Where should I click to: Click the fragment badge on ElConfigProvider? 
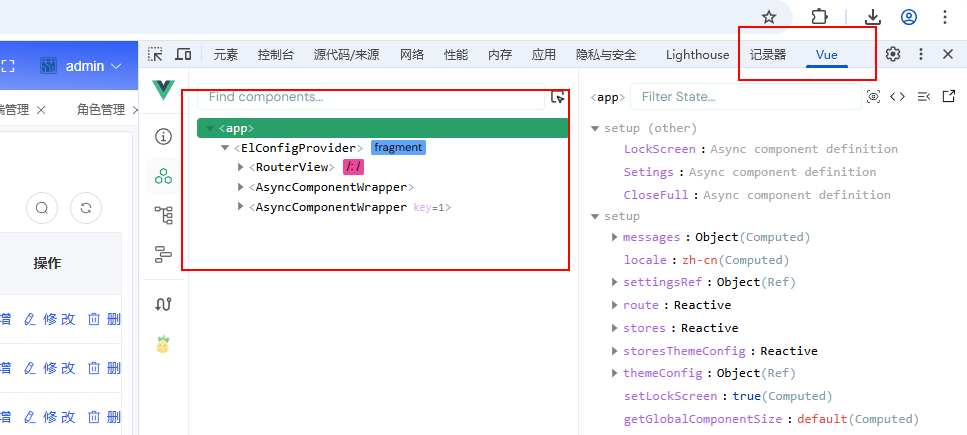[x=398, y=147]
